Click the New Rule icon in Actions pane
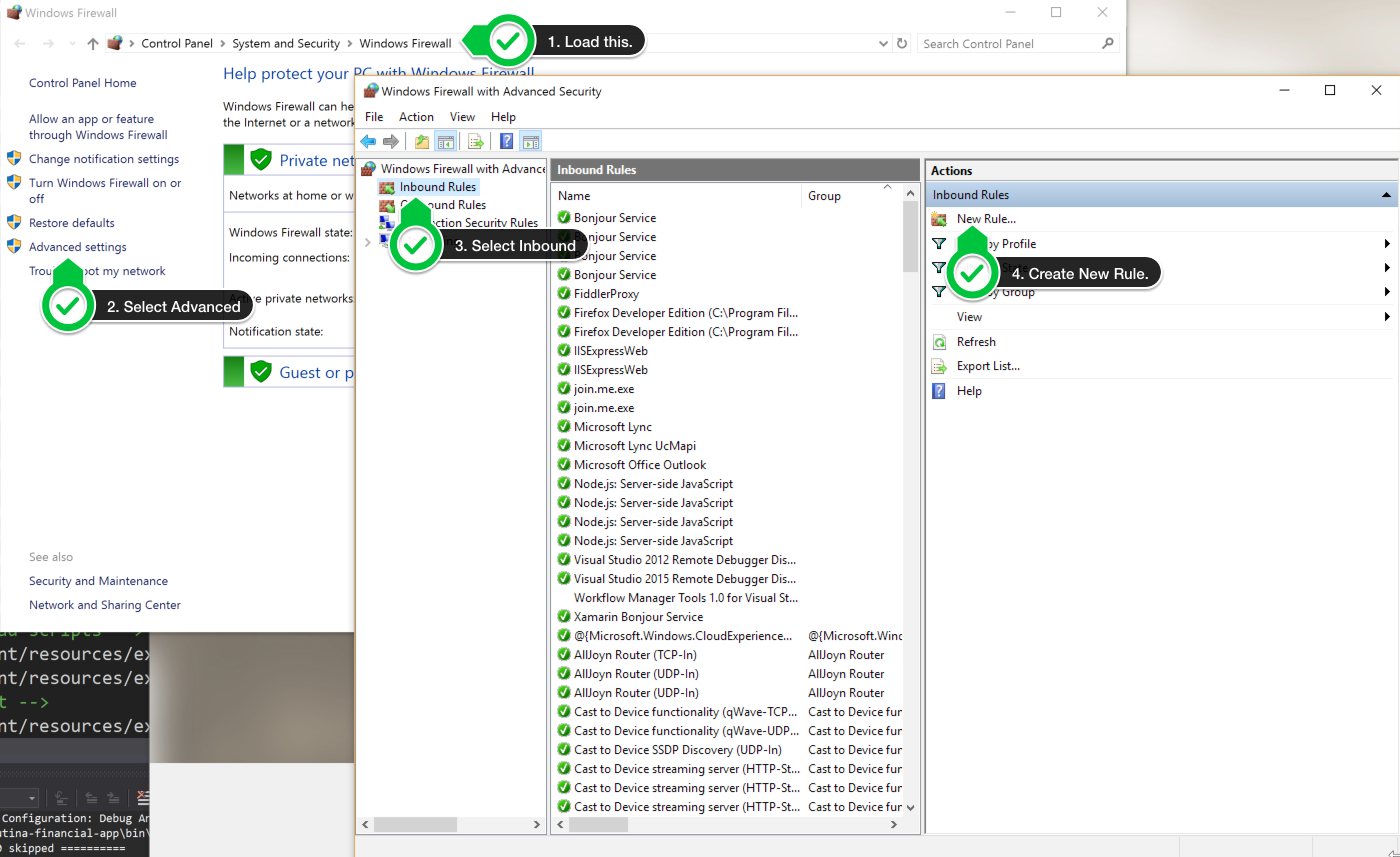 point(939,219)
